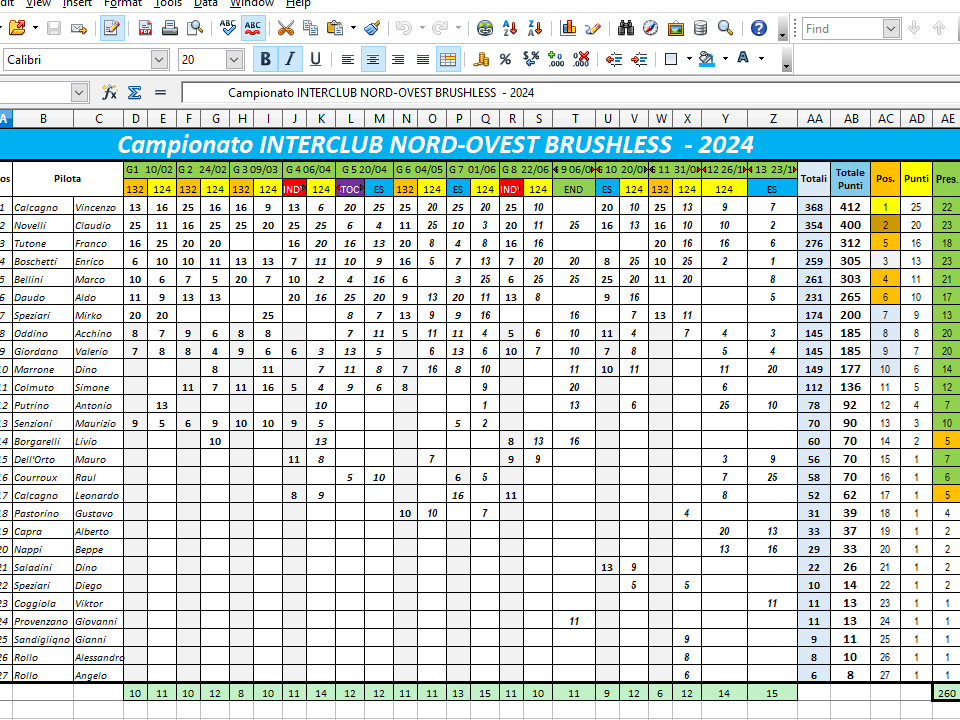Screen dimensions: 960x720
Task: Open the Tools menu
Action: (168, 4)
